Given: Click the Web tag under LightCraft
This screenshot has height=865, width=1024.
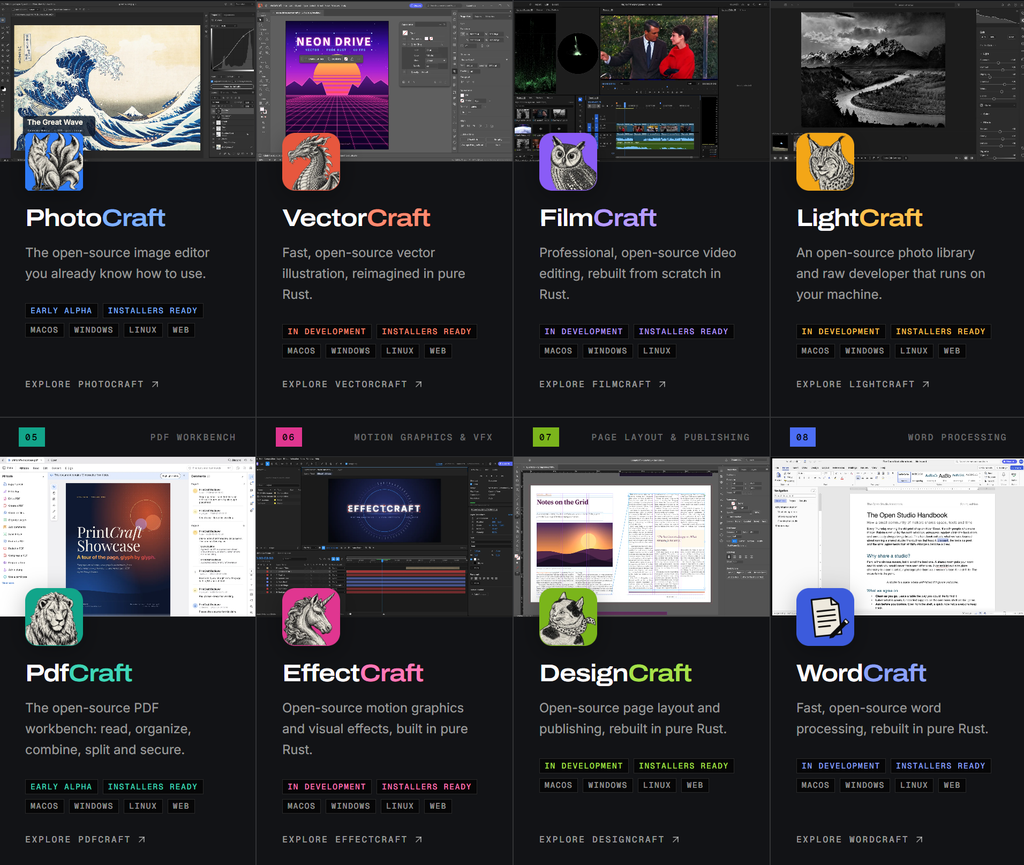Looking at the screenshot, I should [x=952, y=351].
